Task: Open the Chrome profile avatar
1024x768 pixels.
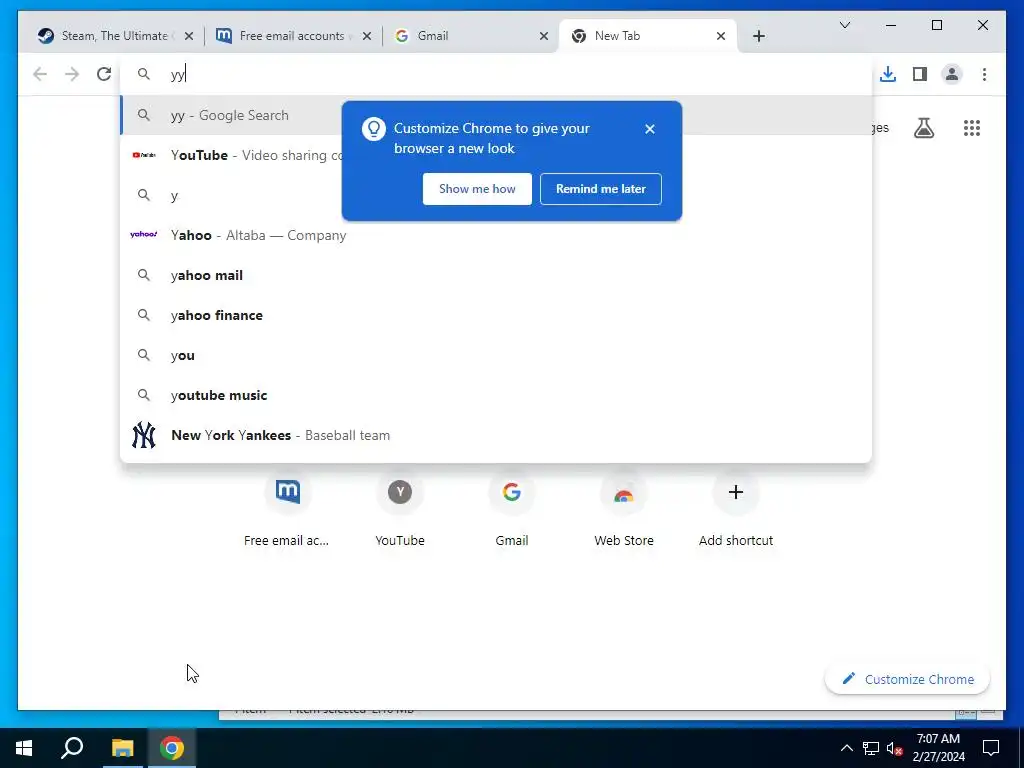Action: click(x=952, y=74)
